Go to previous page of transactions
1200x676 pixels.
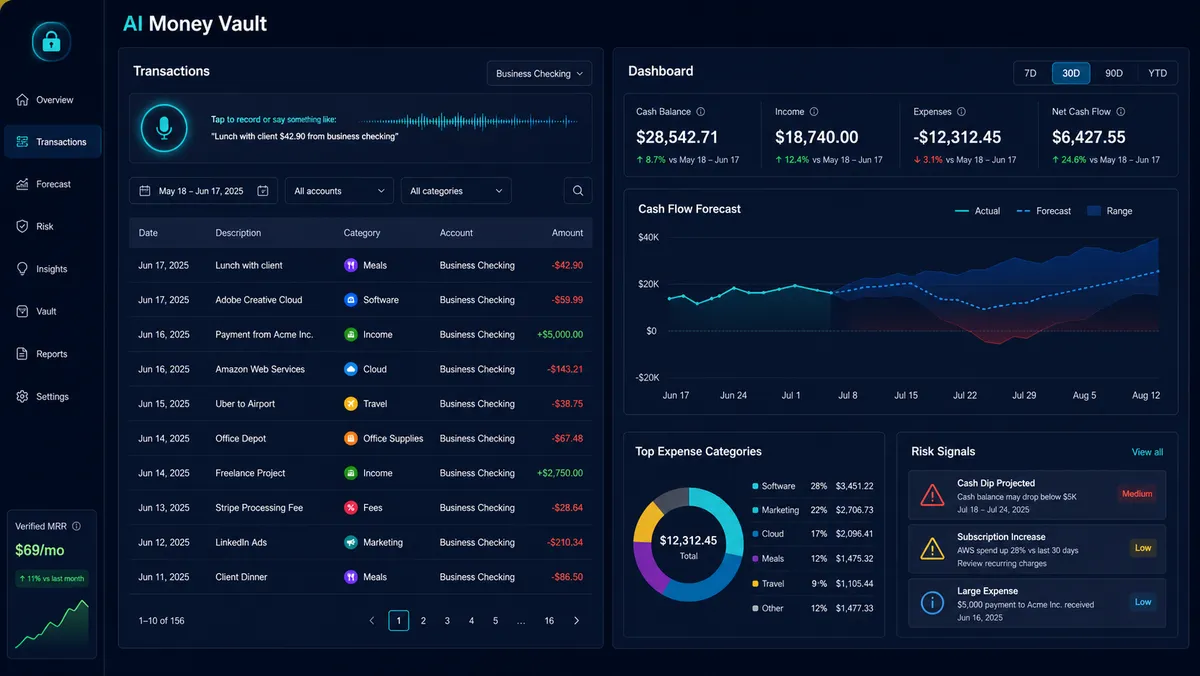click(x=372, y=621)
